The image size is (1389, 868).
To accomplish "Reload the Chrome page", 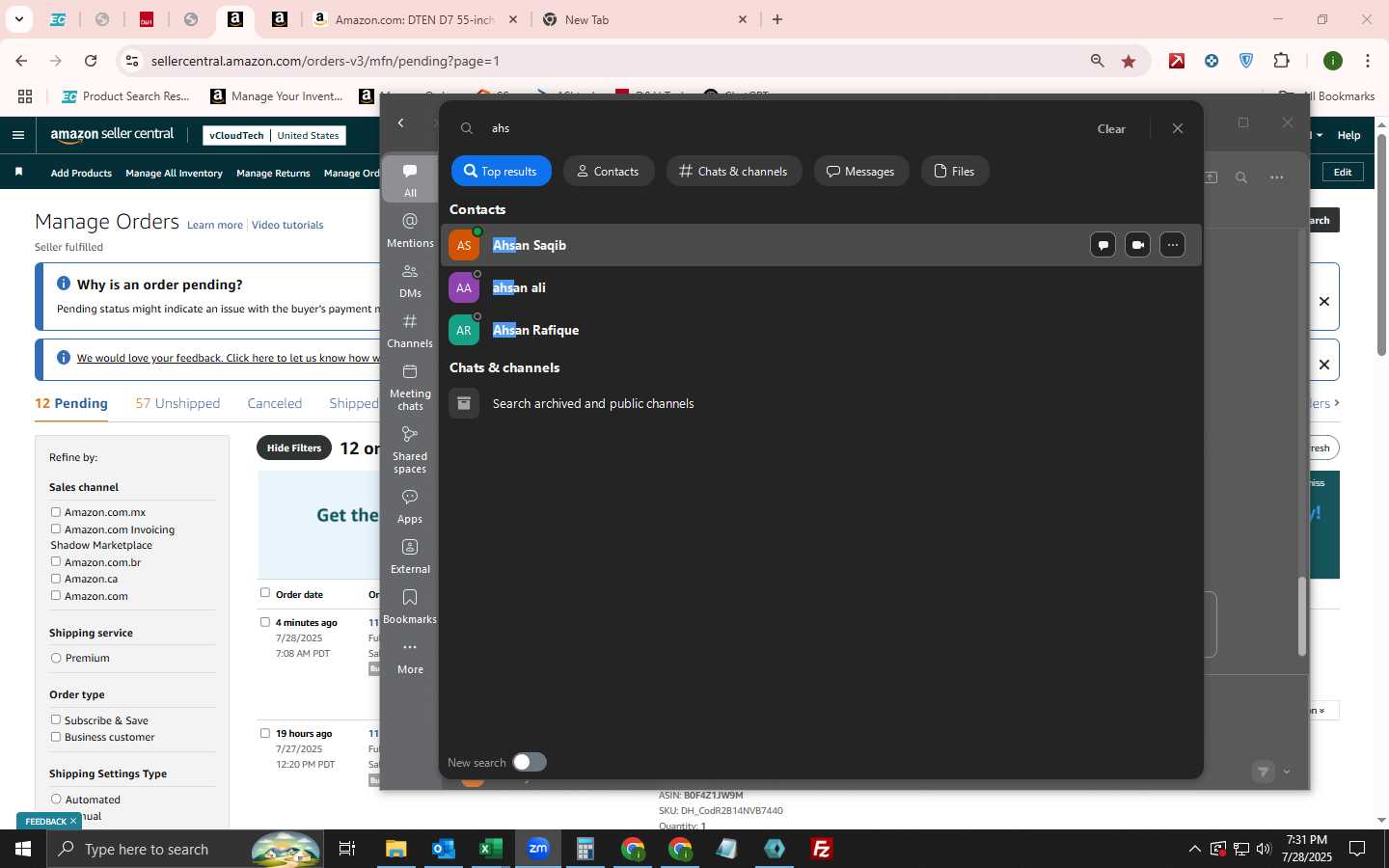I will [91, 61].
